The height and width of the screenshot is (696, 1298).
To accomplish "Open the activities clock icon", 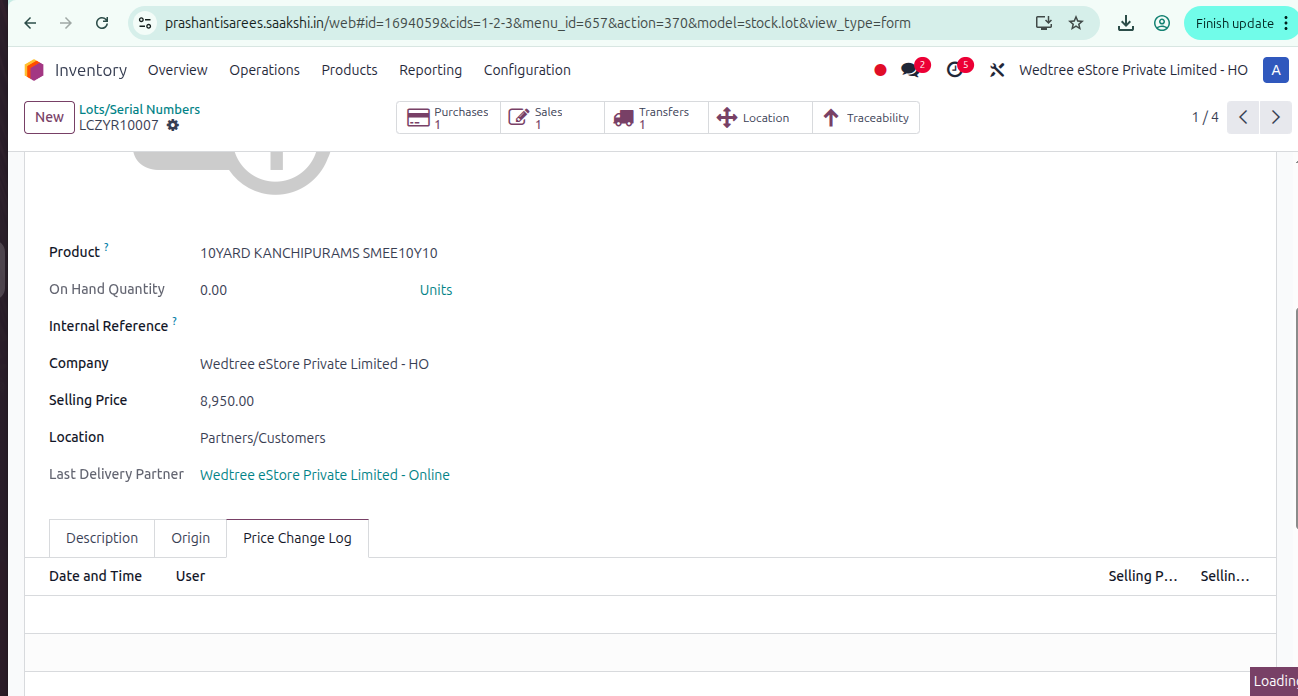I will pos(955,70).
